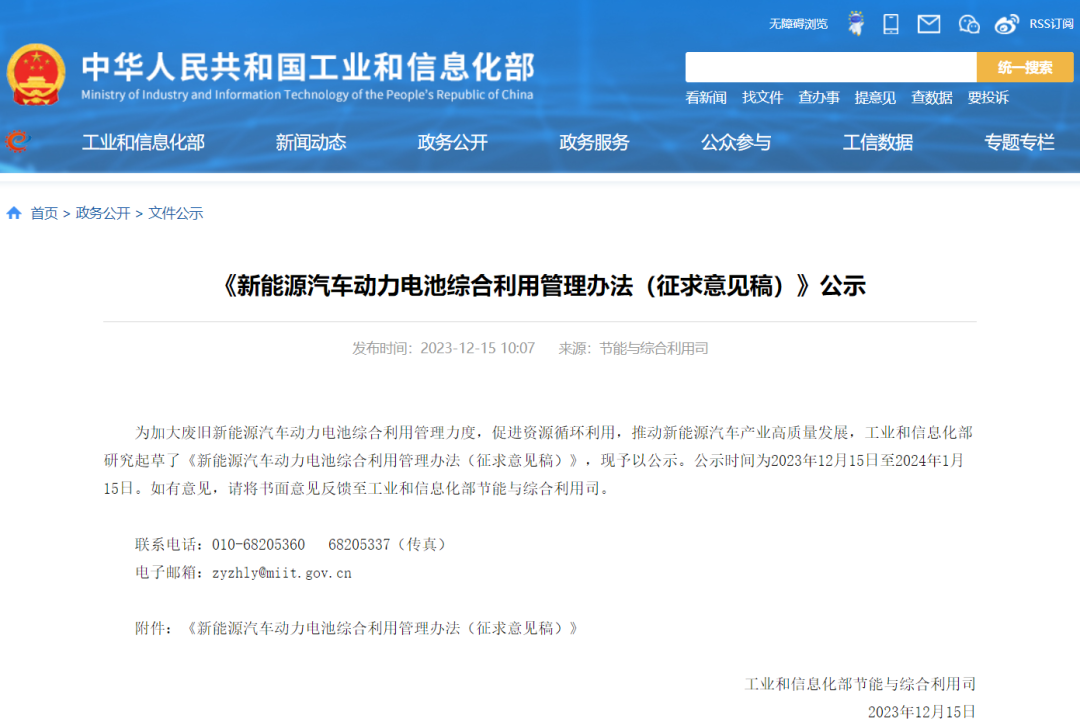Image resolution: width=1080 pixels, height=722 pixels.
Task: Click the phone number 010-68205360
Action: pyautogui.click(x=258, y=544)
